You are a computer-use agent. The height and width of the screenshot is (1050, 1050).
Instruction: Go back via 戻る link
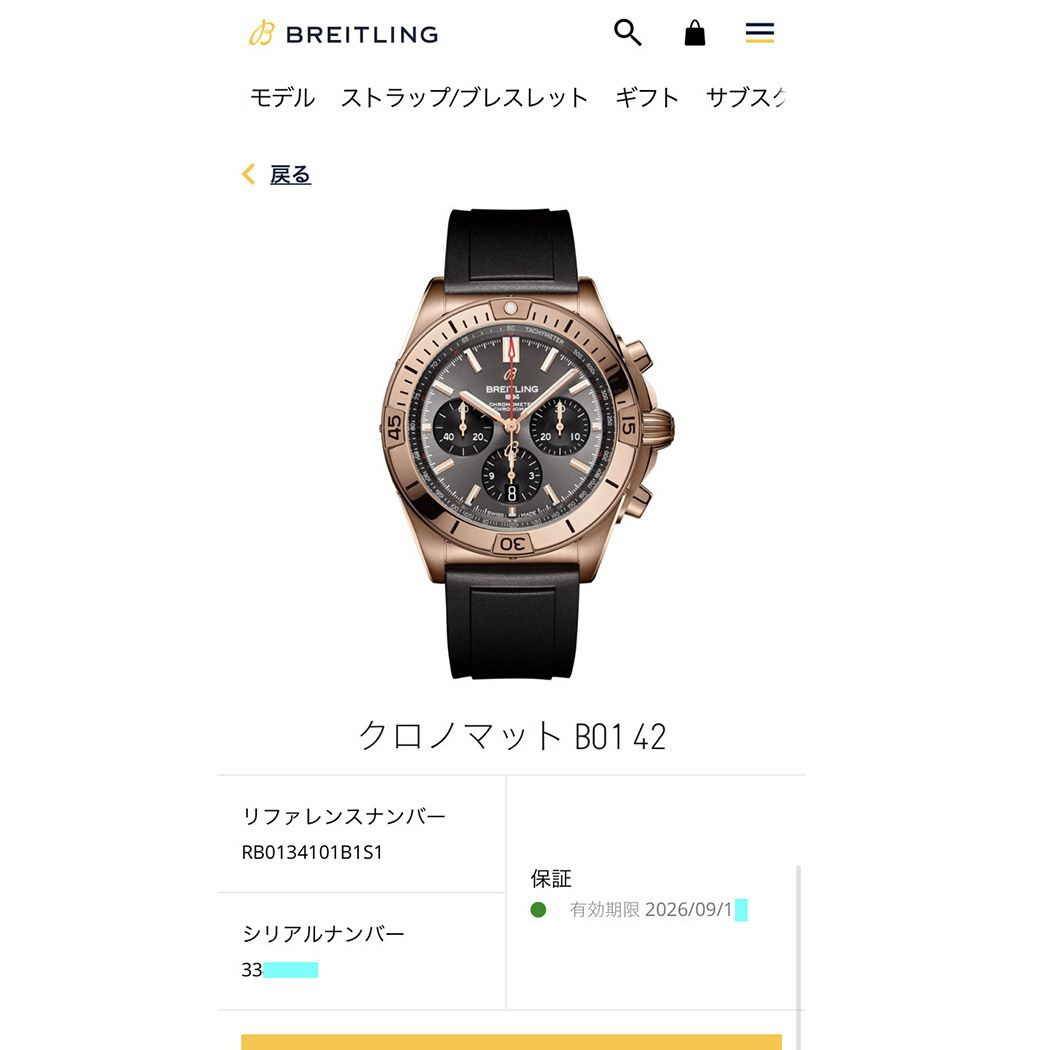click(290, 174)
